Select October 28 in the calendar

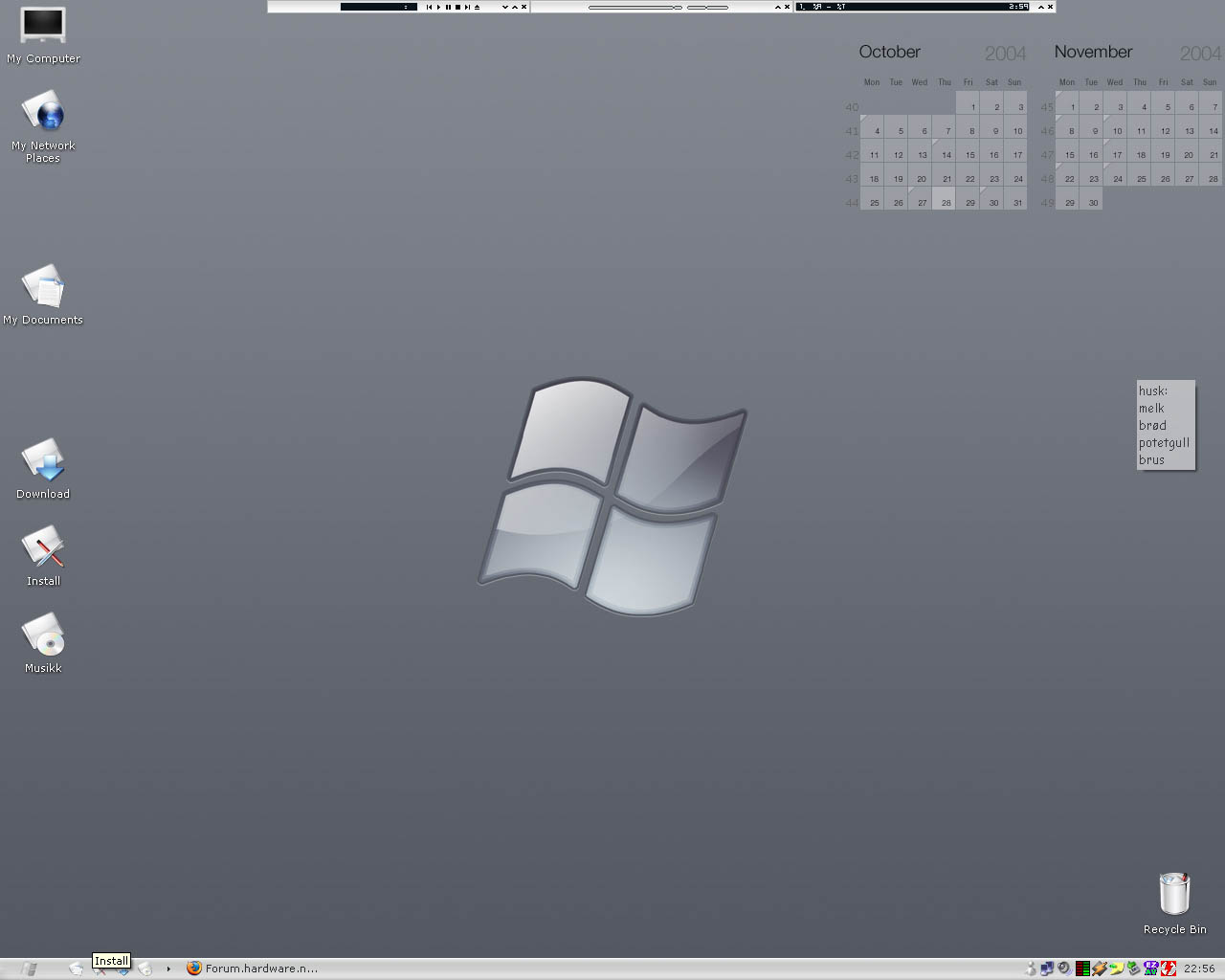(x=944, y=199)
